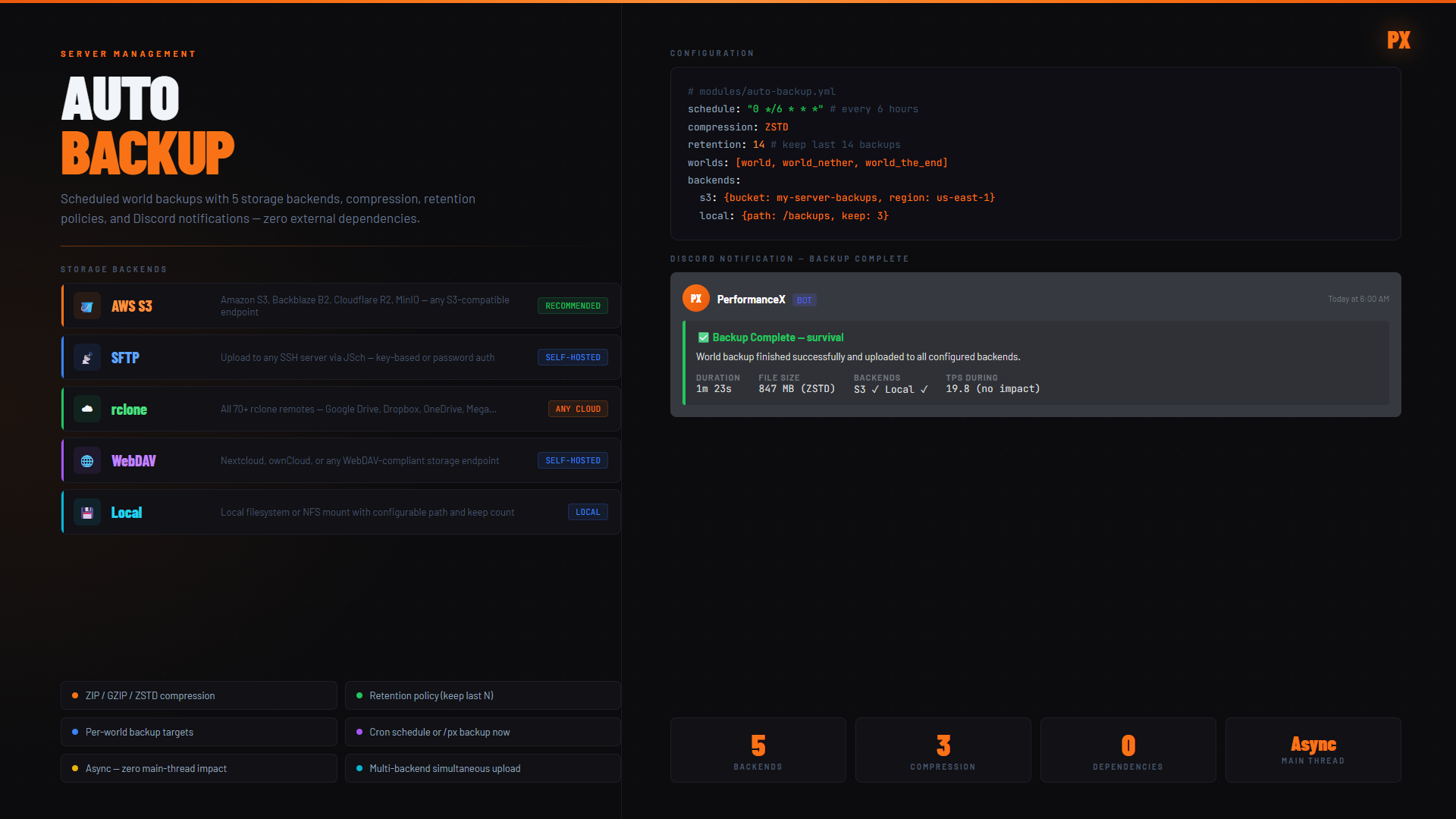This screenshot has width=1456, height=819.
Task: Click the green checkmark on Backup Complete
Action: pyautogui.click(x=703, y=337)
